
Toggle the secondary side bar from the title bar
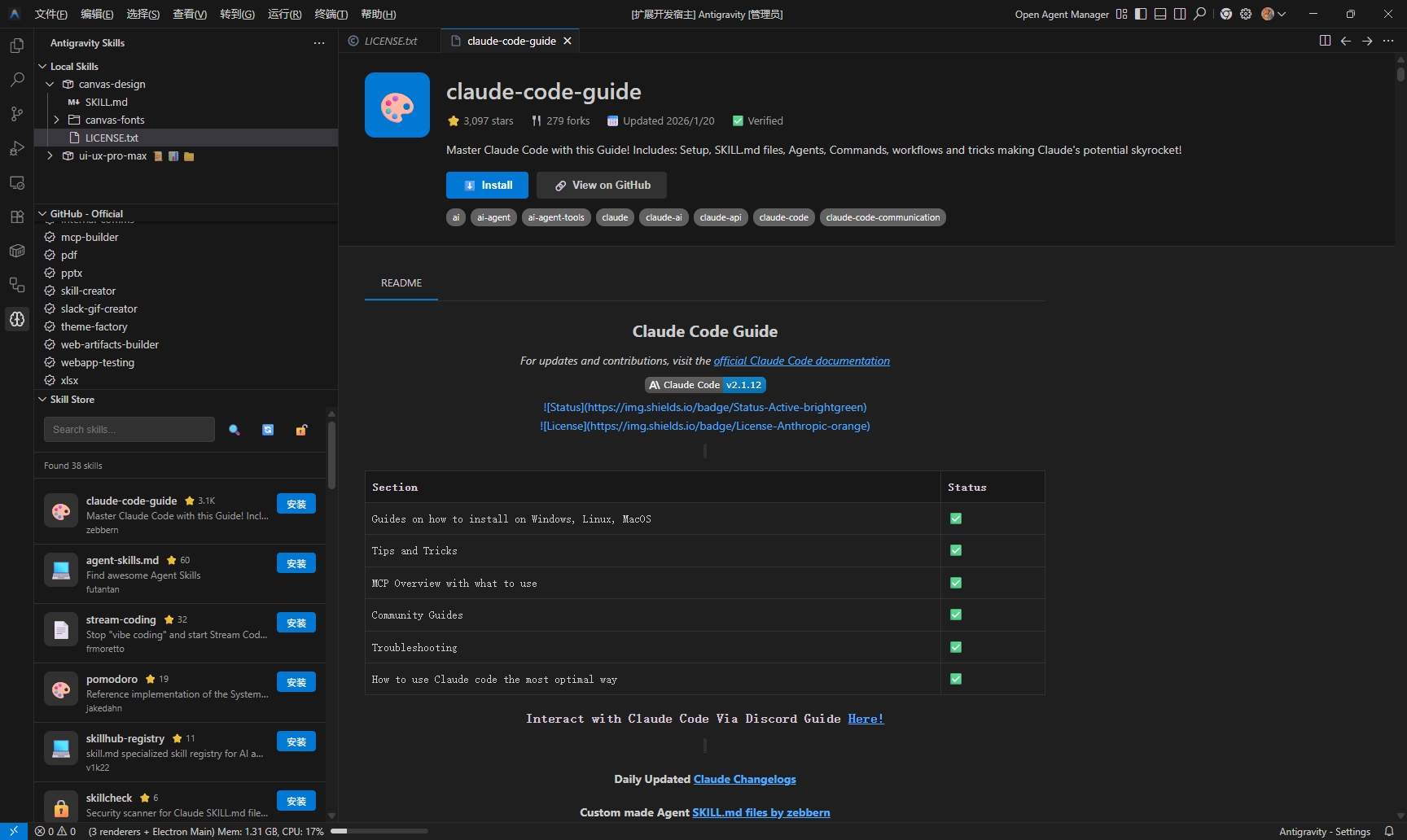1180,14
